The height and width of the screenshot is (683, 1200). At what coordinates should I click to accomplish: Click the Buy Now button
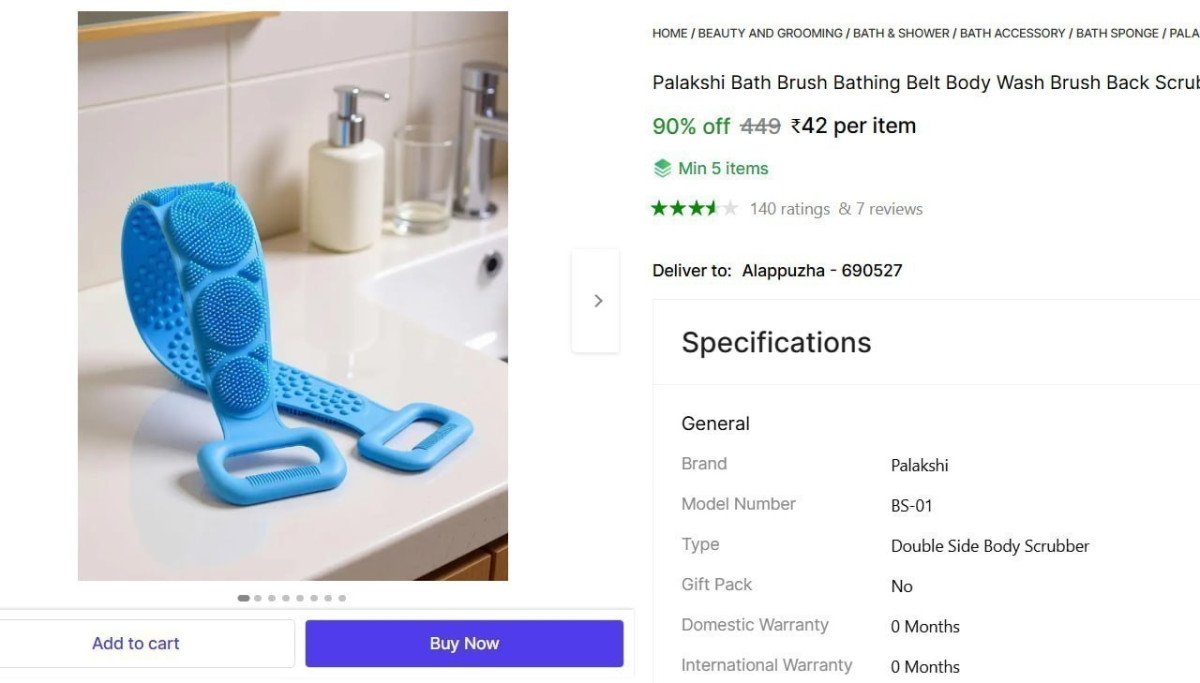(464, 643)
